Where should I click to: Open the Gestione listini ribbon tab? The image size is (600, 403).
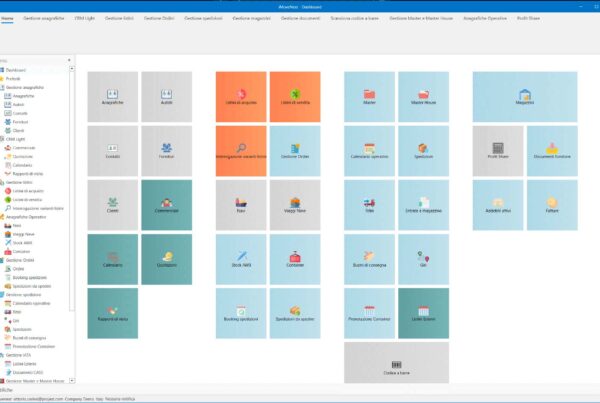[x=119, y=18]
